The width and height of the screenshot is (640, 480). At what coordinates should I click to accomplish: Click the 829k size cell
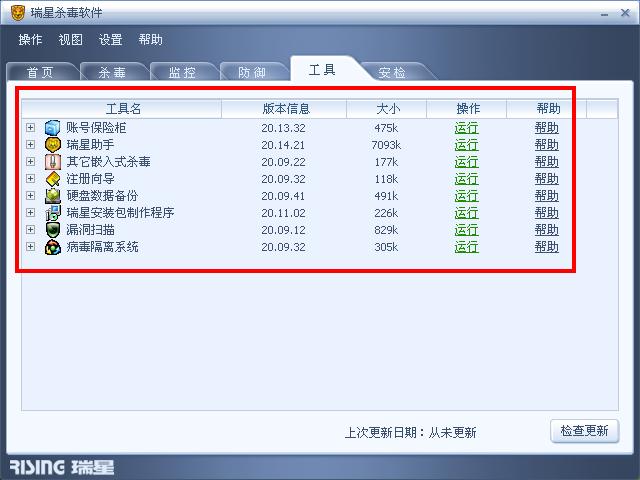pos(386,230)
